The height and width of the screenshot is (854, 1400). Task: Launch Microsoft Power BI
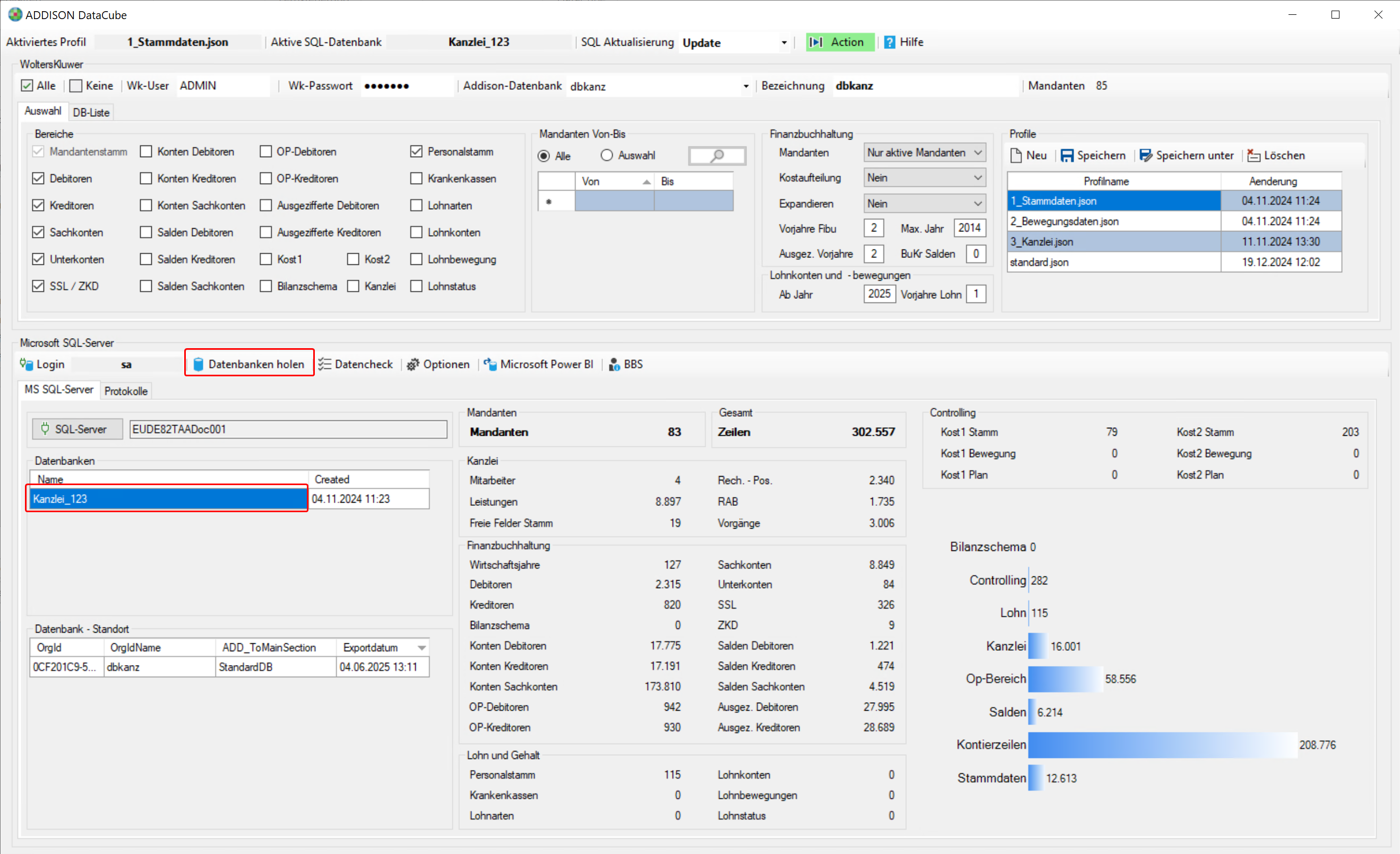coord(538,364)
